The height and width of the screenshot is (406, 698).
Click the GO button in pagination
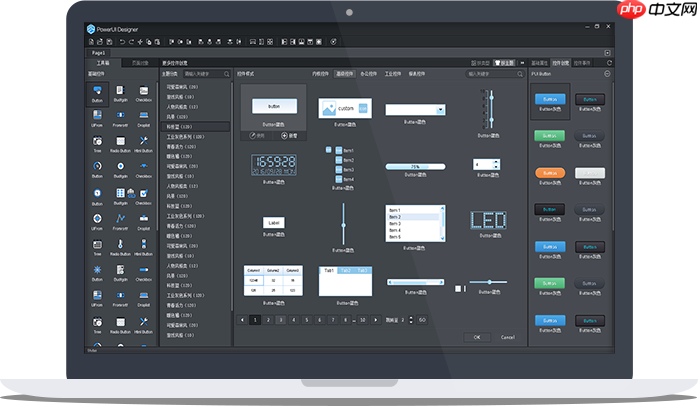point(422,320)
